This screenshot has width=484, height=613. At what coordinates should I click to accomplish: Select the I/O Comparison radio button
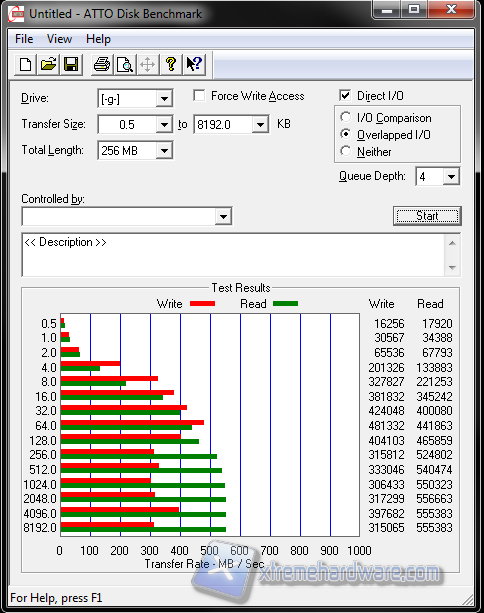[x=346, y=117]
